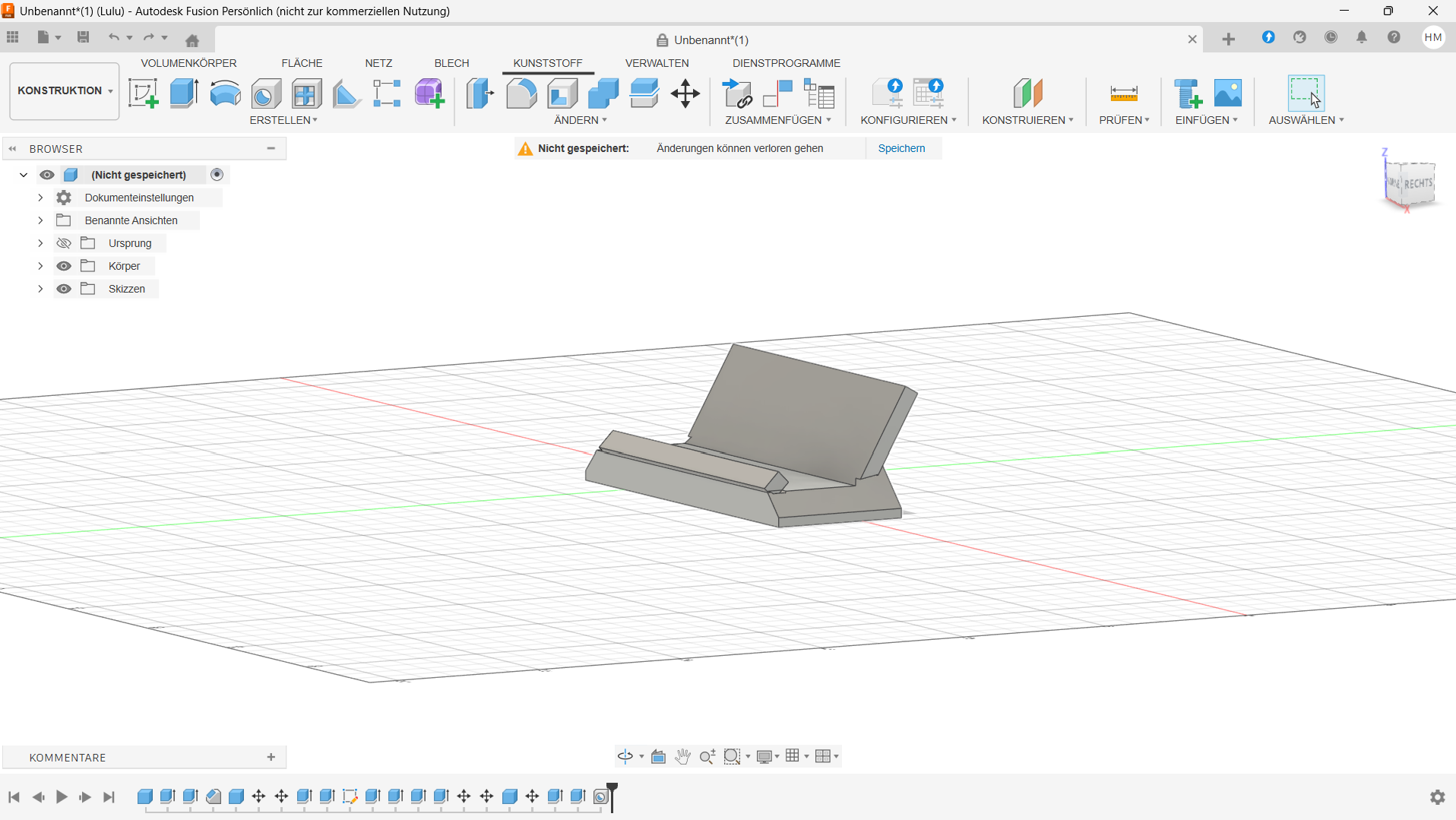
Task: Click the timeline settings gear
Action: coord(1437,796)
